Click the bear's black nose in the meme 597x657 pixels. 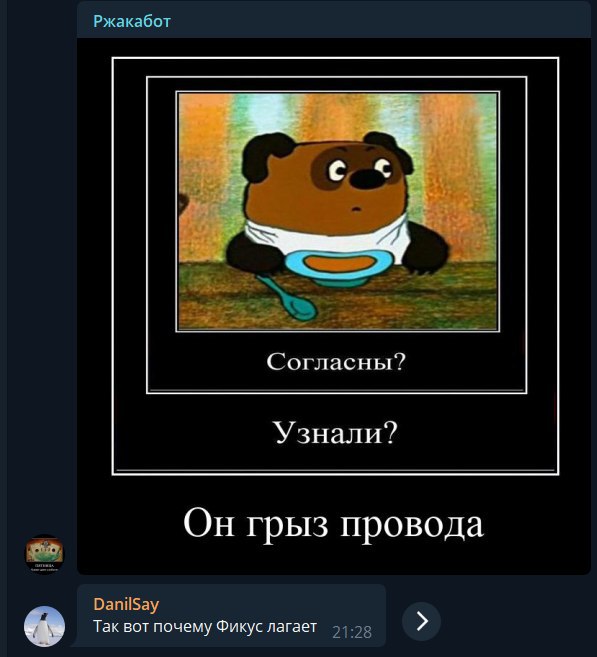click(x=365, y=179)
